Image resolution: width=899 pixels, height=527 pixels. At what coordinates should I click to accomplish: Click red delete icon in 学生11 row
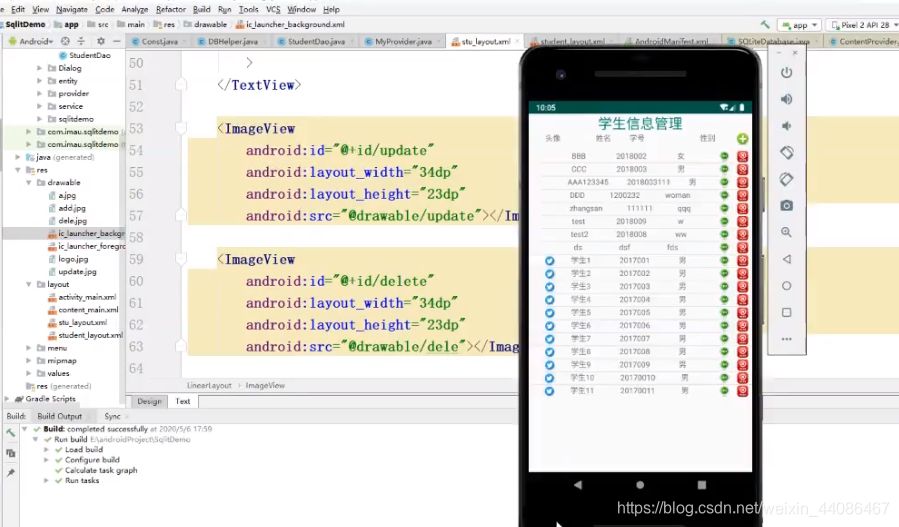click(x=742, y=391)
